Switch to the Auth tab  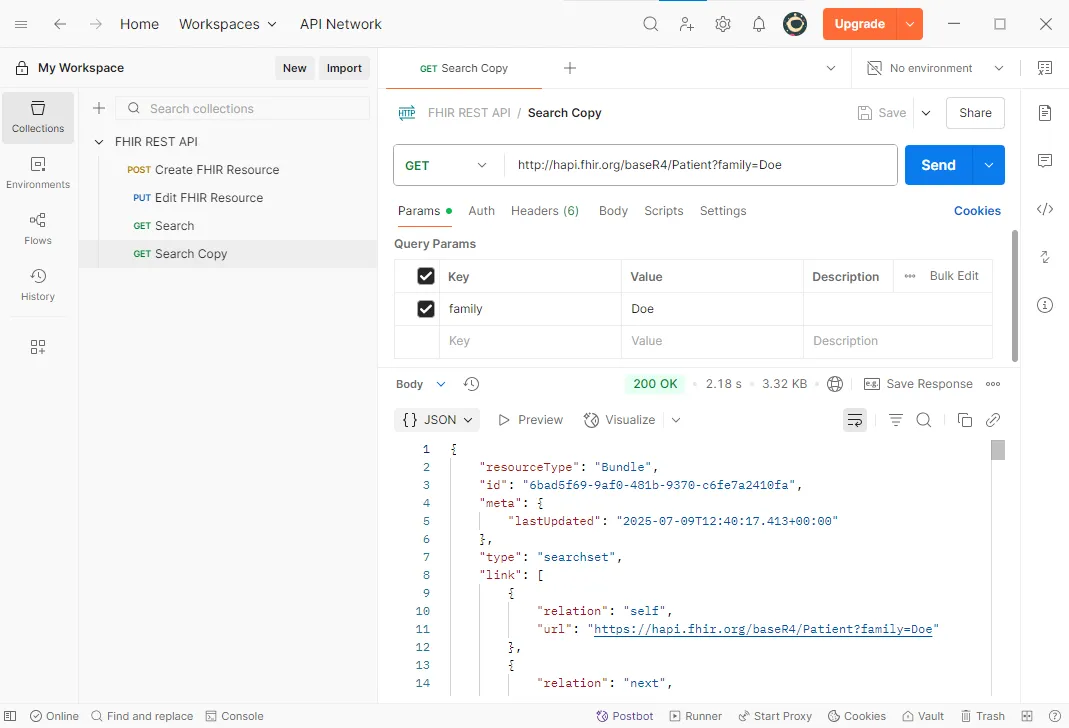coord(481,211)
